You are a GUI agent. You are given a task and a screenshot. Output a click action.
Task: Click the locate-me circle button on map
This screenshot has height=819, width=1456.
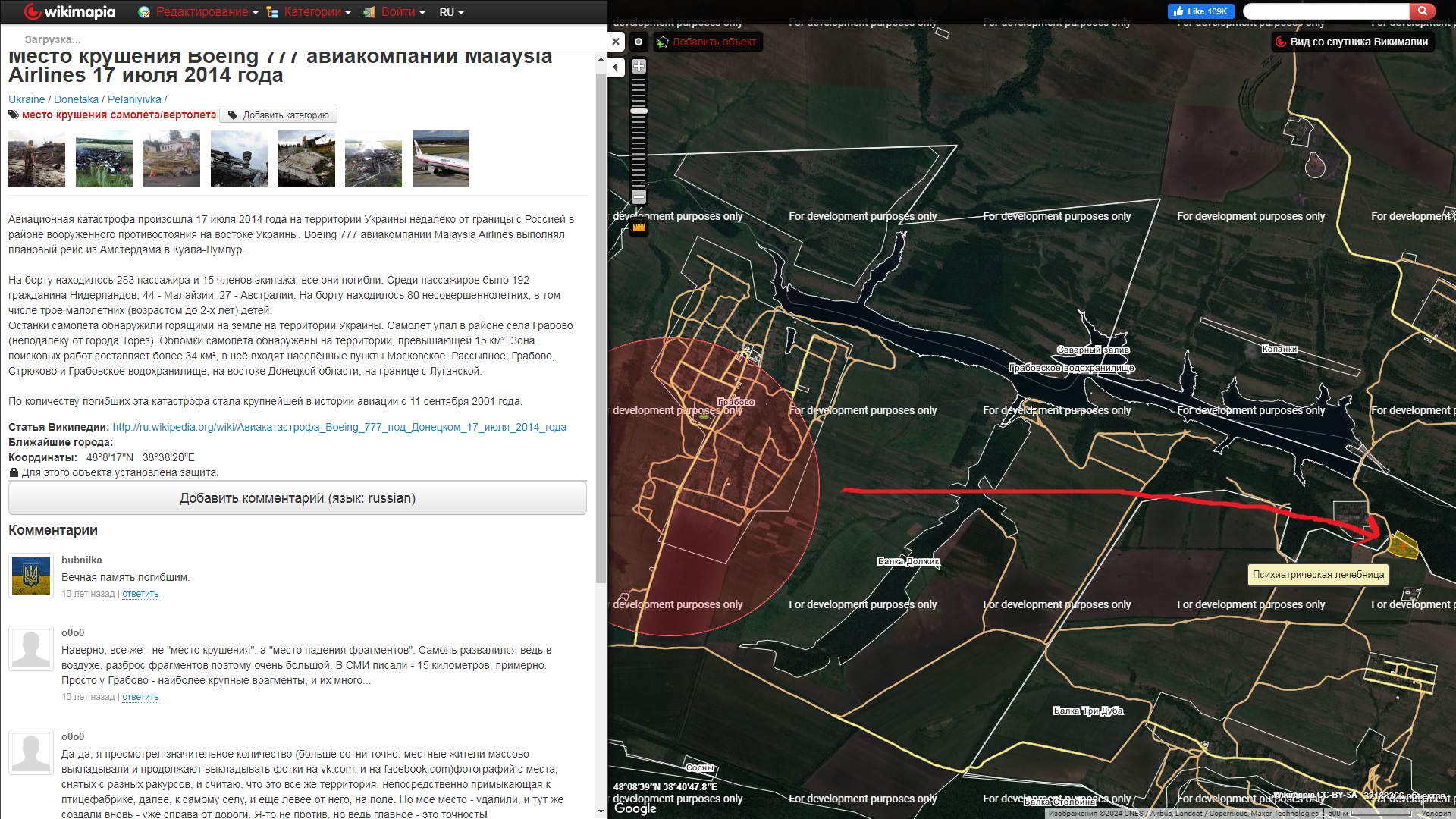639,42
